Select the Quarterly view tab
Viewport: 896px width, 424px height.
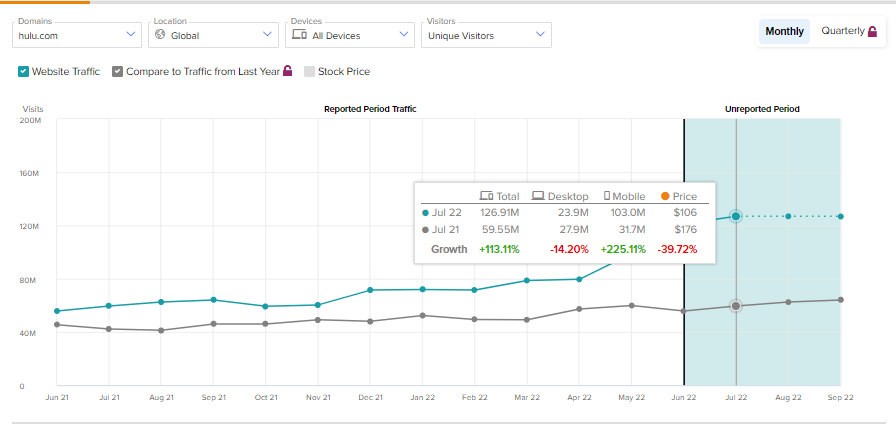(x=842, y=31)
